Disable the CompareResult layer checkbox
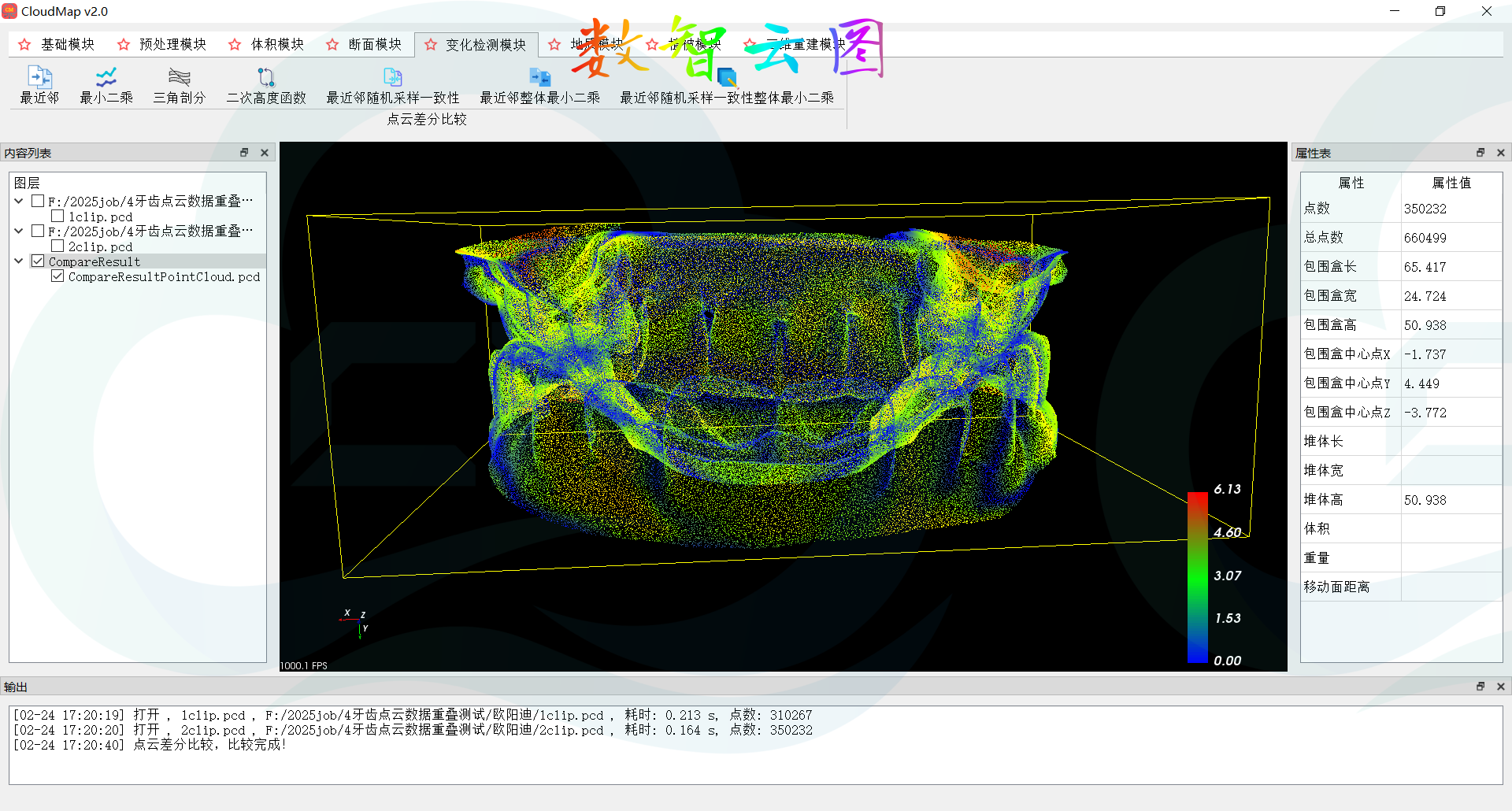 click(37, 261)
